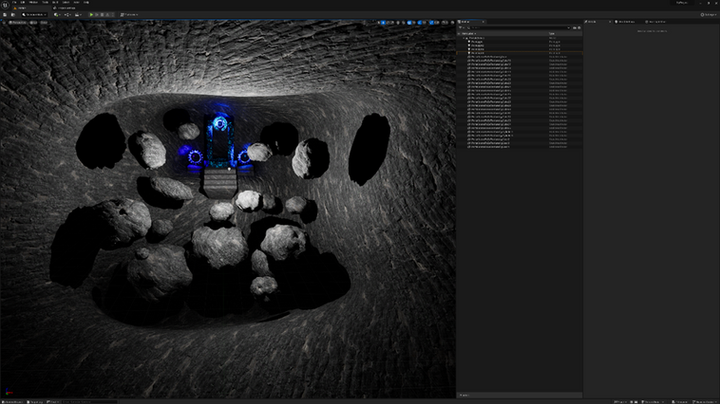Open the Edit menu
This screenshot has height=404, width=720.
[x=22, y=2]
